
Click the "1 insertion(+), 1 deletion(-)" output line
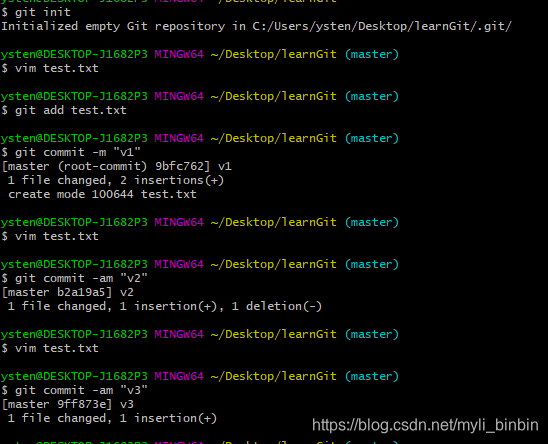[165, 306]
